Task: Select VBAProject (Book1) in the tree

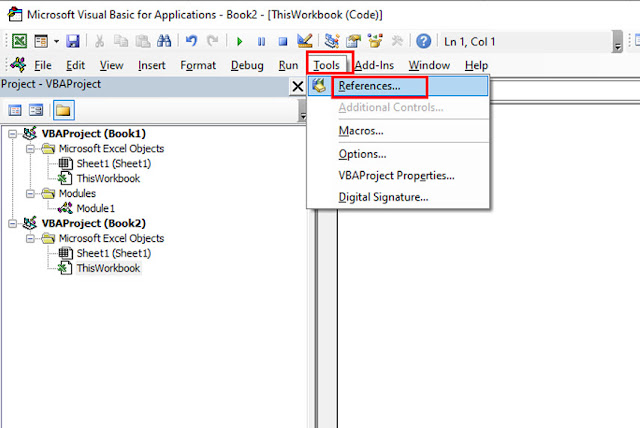Action: (x=93, y=134)
